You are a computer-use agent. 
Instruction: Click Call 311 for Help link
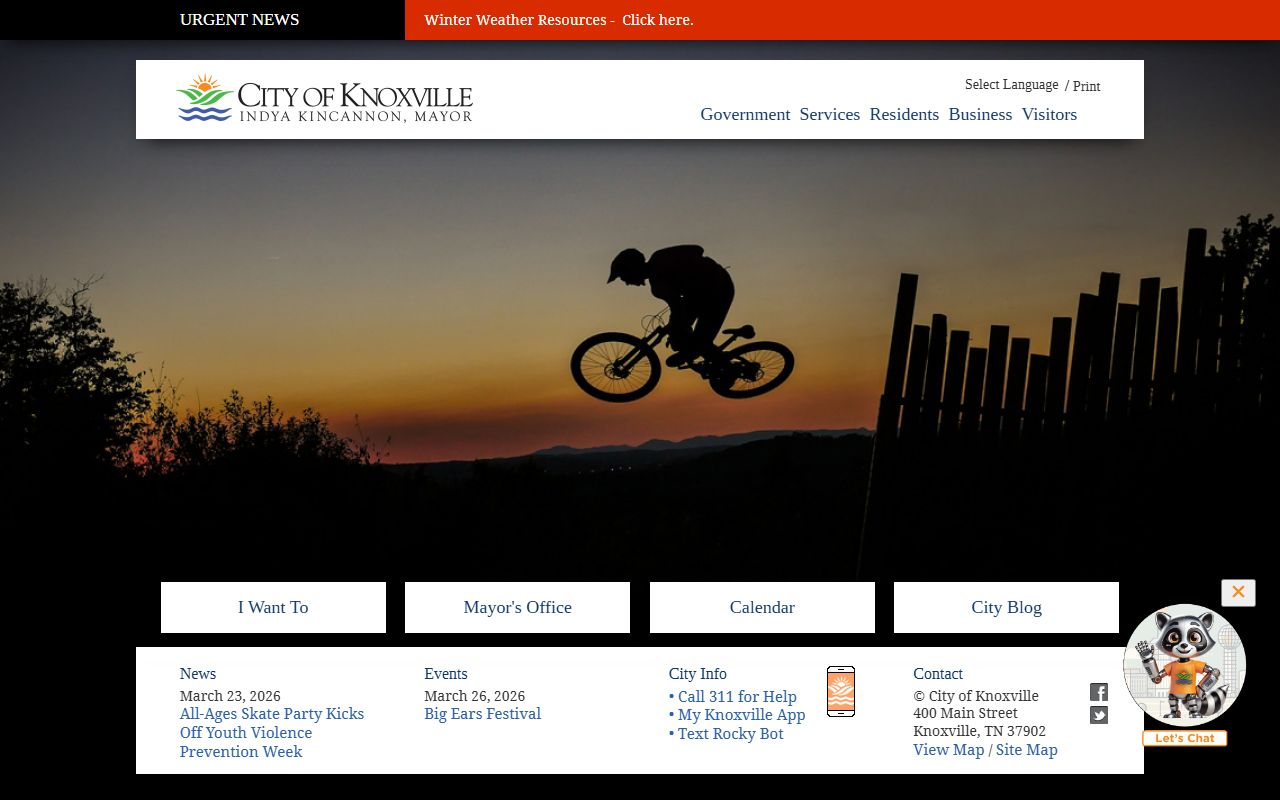pyautogui.click(x=737, y=697)
